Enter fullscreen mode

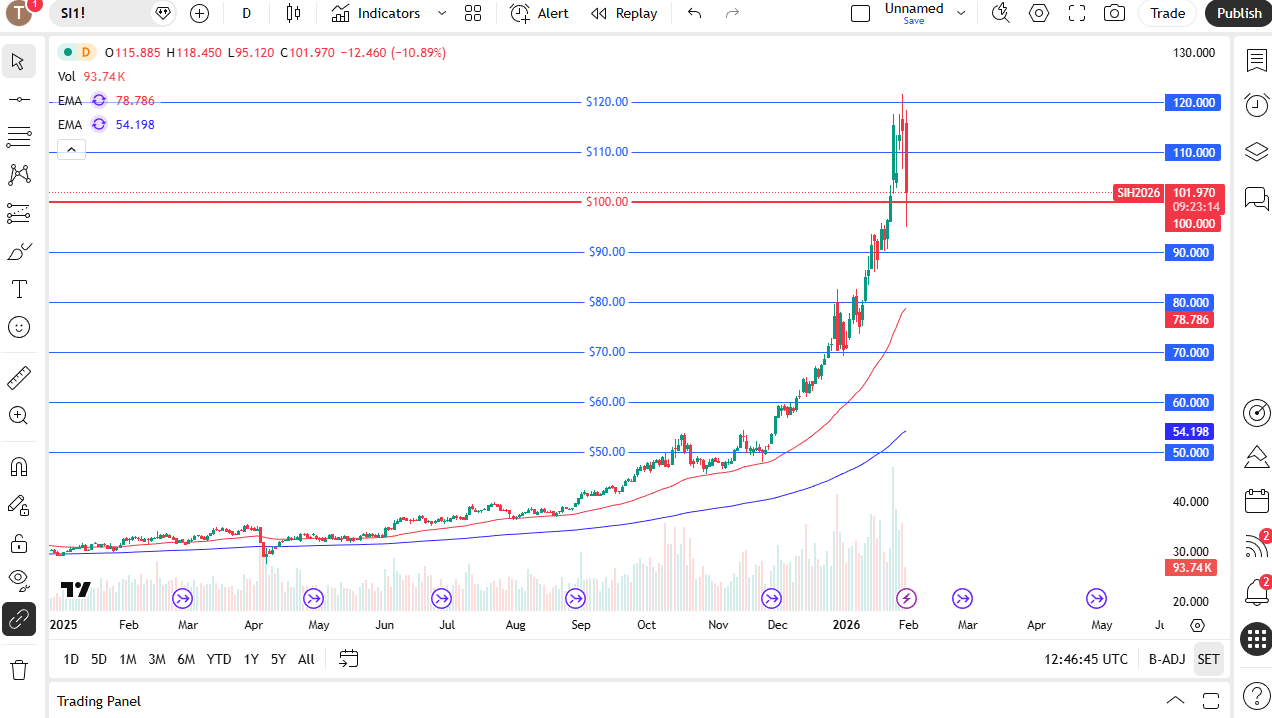pyautogui.click(x=1077, y=13)
